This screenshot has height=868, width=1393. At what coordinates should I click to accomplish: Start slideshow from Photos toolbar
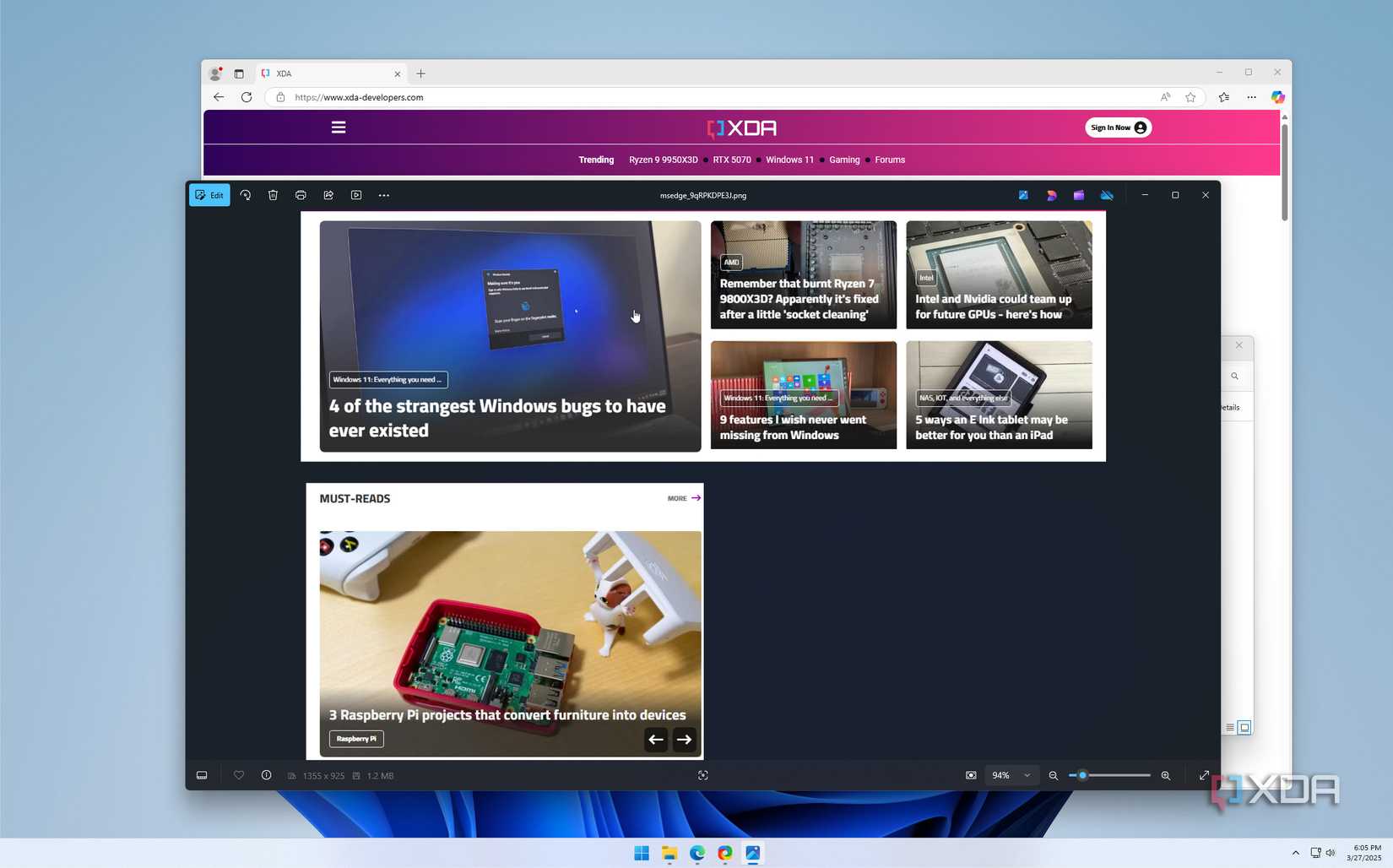pos(356,195)
